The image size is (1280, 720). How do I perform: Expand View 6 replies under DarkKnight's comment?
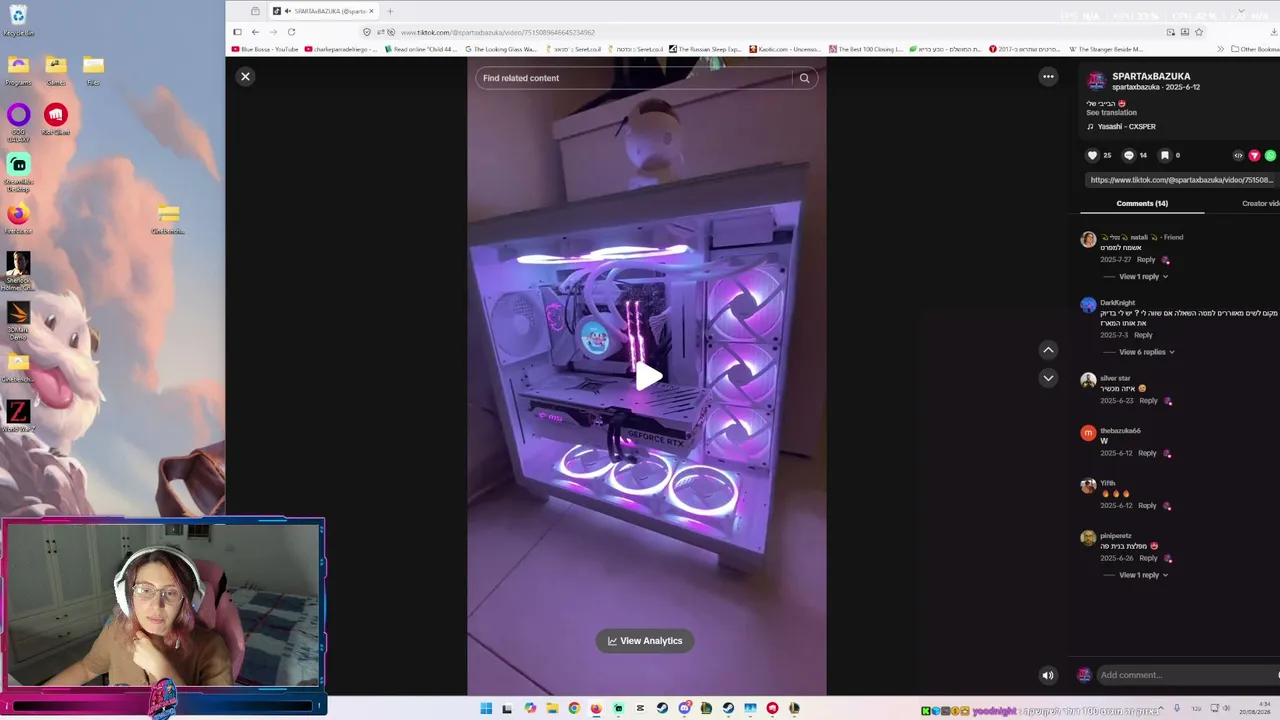click(1146, 352)
